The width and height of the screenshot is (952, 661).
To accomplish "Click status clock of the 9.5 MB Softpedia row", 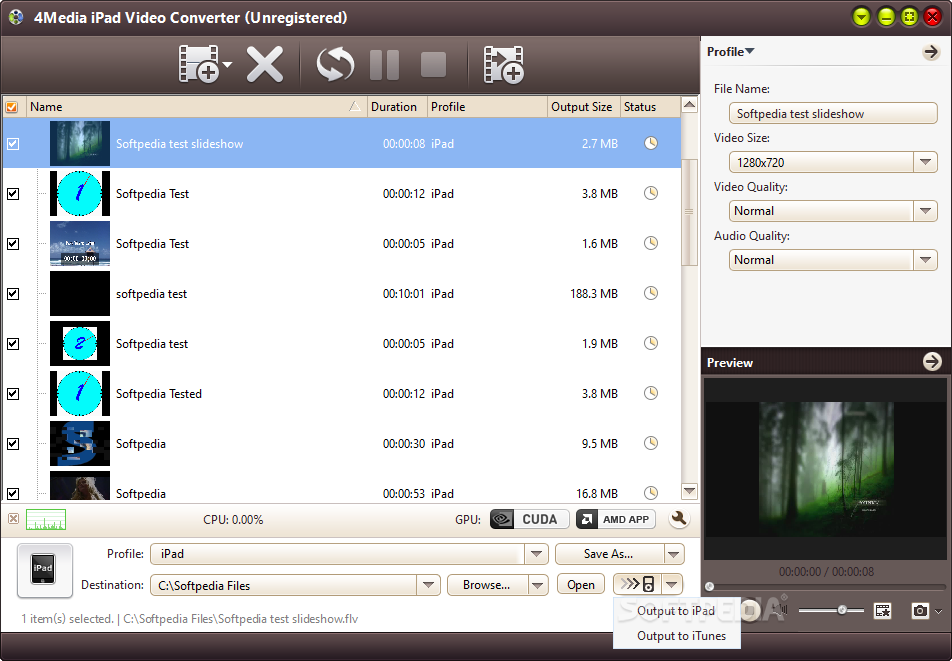I will [651, 443].
